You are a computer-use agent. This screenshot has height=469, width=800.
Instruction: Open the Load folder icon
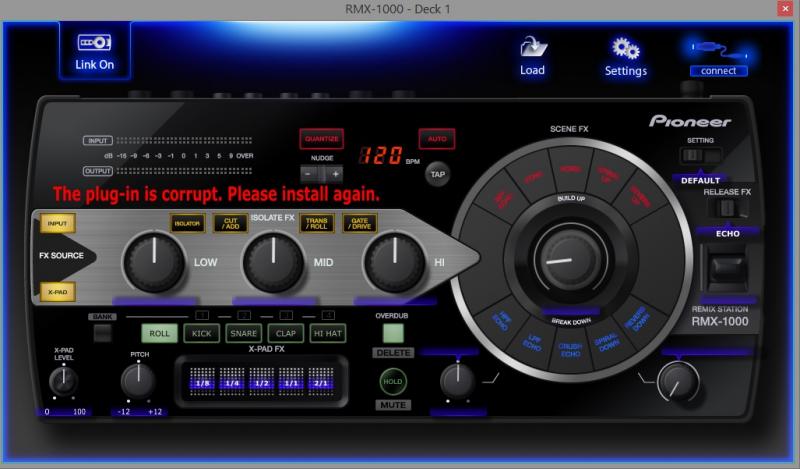(533, 47)
